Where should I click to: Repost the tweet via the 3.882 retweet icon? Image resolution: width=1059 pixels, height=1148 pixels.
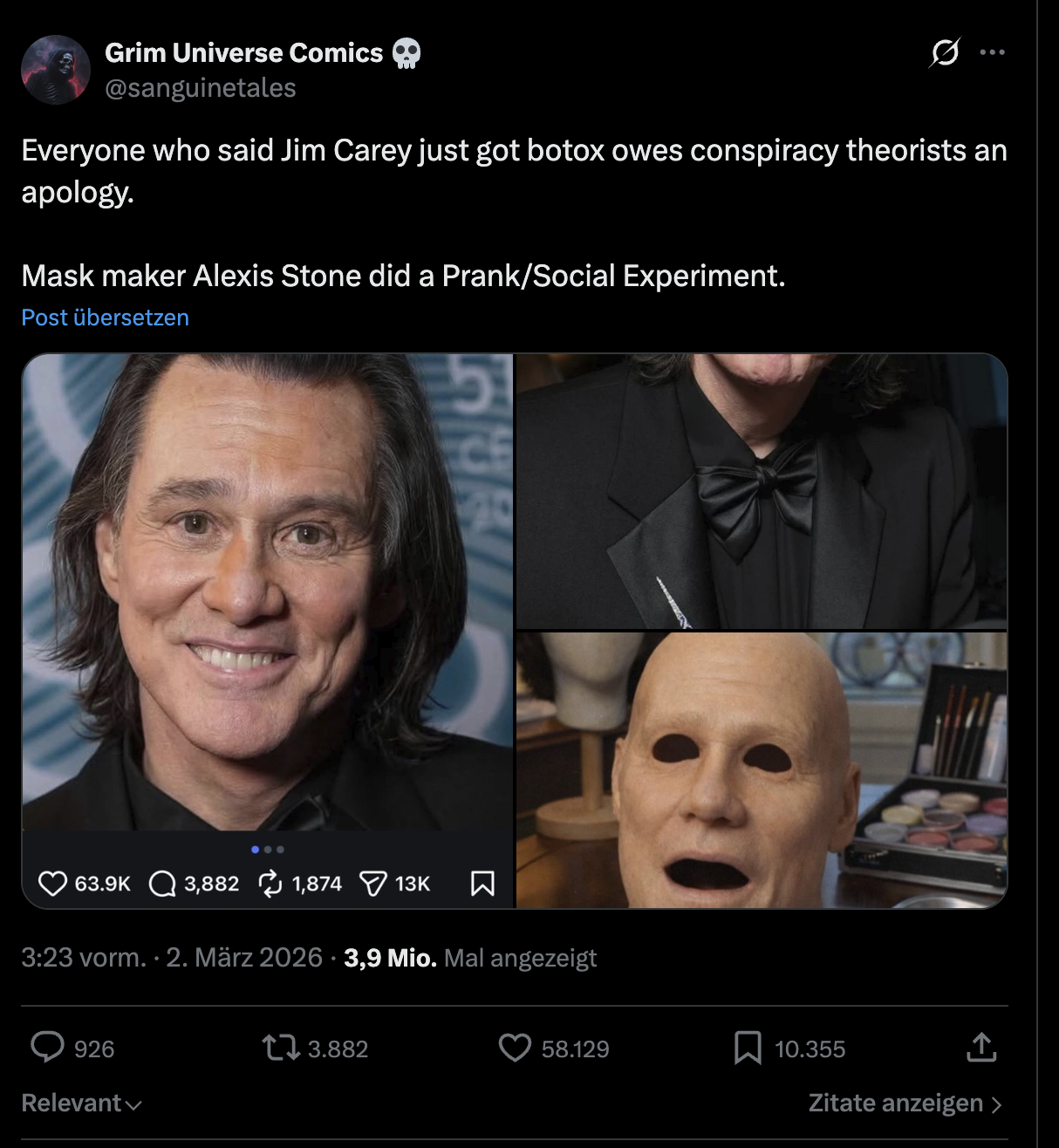[281, 1047]
